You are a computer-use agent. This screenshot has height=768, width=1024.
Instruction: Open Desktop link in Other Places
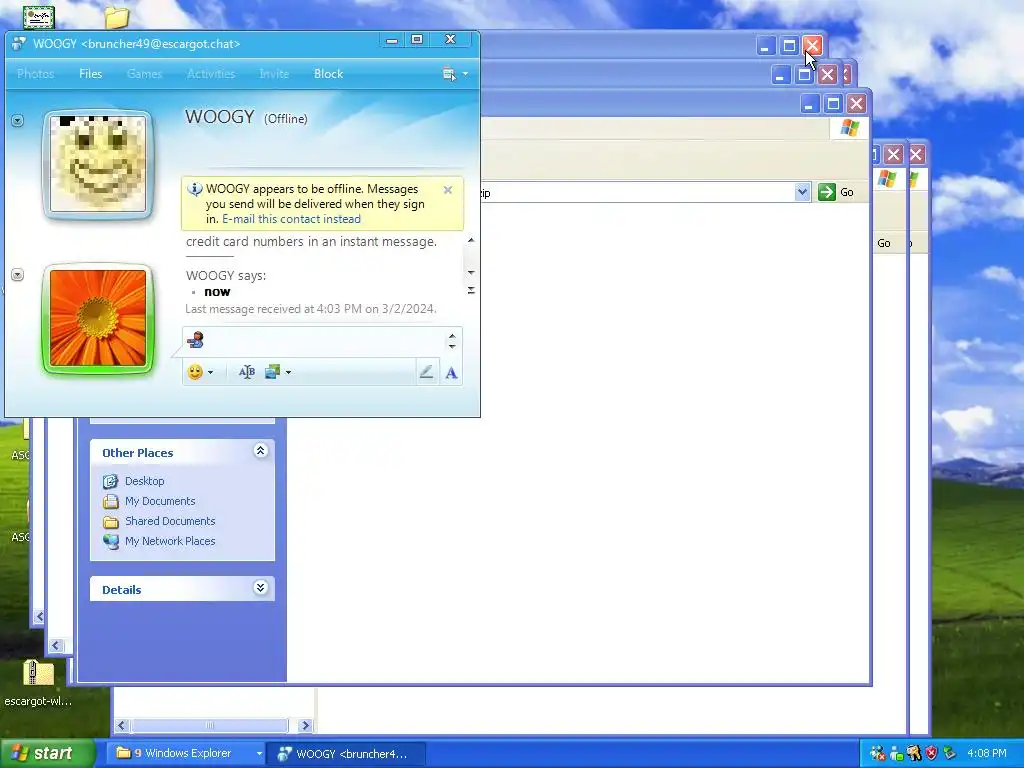click(144, 481)
